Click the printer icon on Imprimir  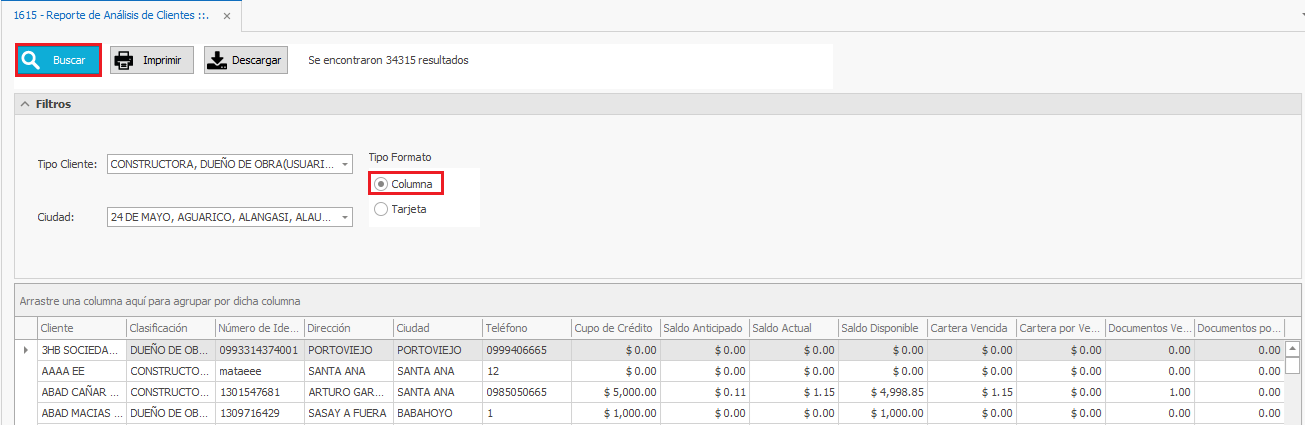124,60
